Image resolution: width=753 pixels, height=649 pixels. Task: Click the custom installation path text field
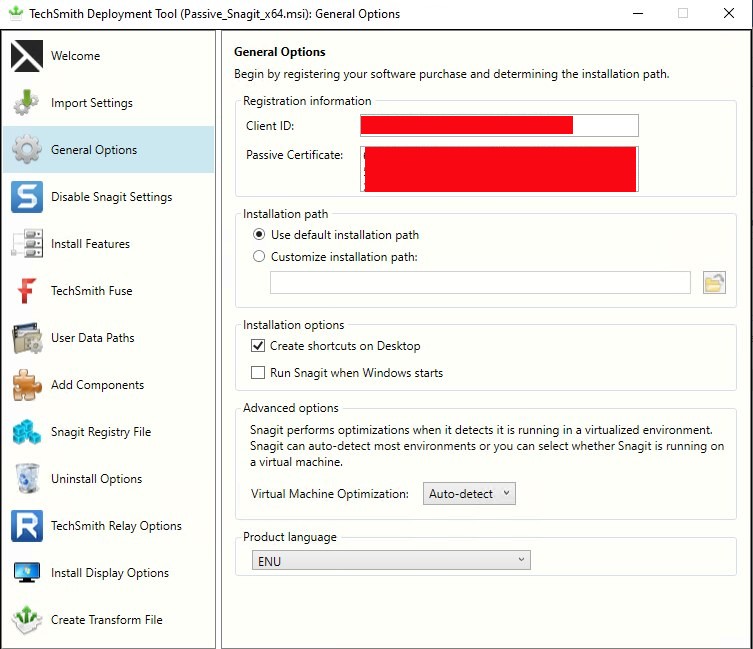[x=480, y=283]
